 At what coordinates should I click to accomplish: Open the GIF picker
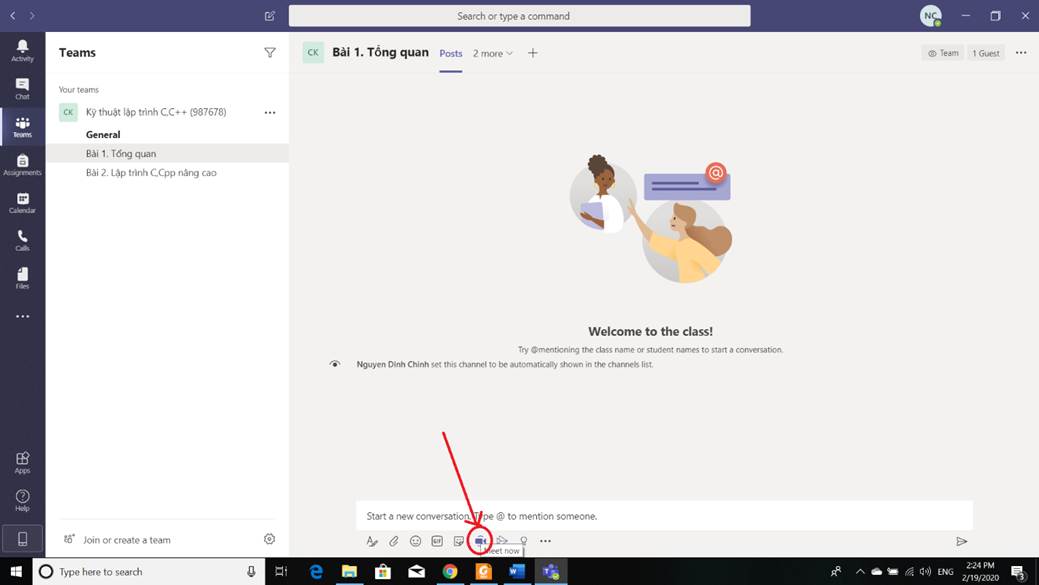pos(437,541)
